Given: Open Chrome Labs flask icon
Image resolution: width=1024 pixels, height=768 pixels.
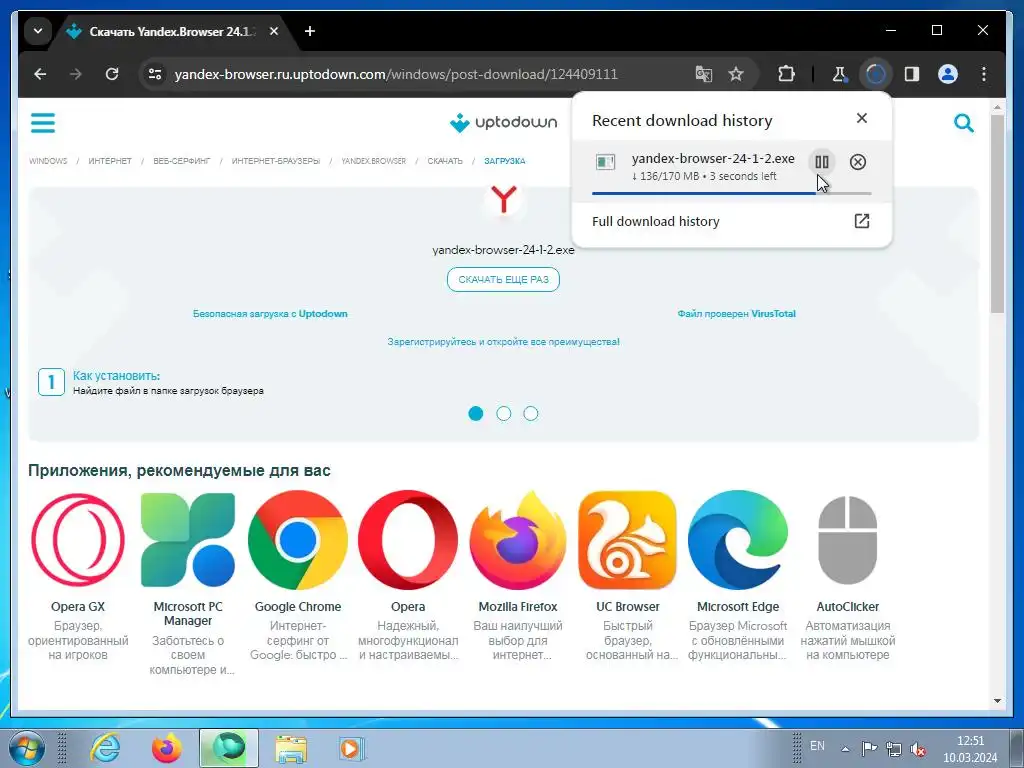Looking at the screenshot, I should [x=839, y=74].
